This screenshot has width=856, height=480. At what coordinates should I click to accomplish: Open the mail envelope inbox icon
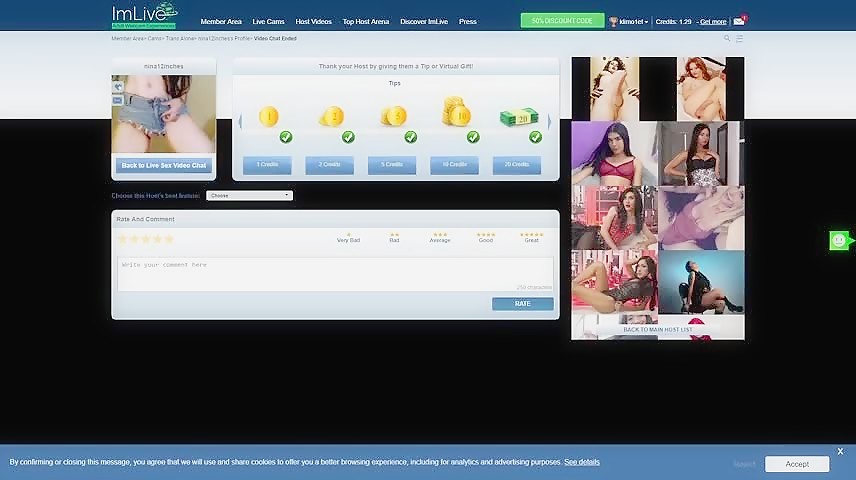tap(739, 21)
